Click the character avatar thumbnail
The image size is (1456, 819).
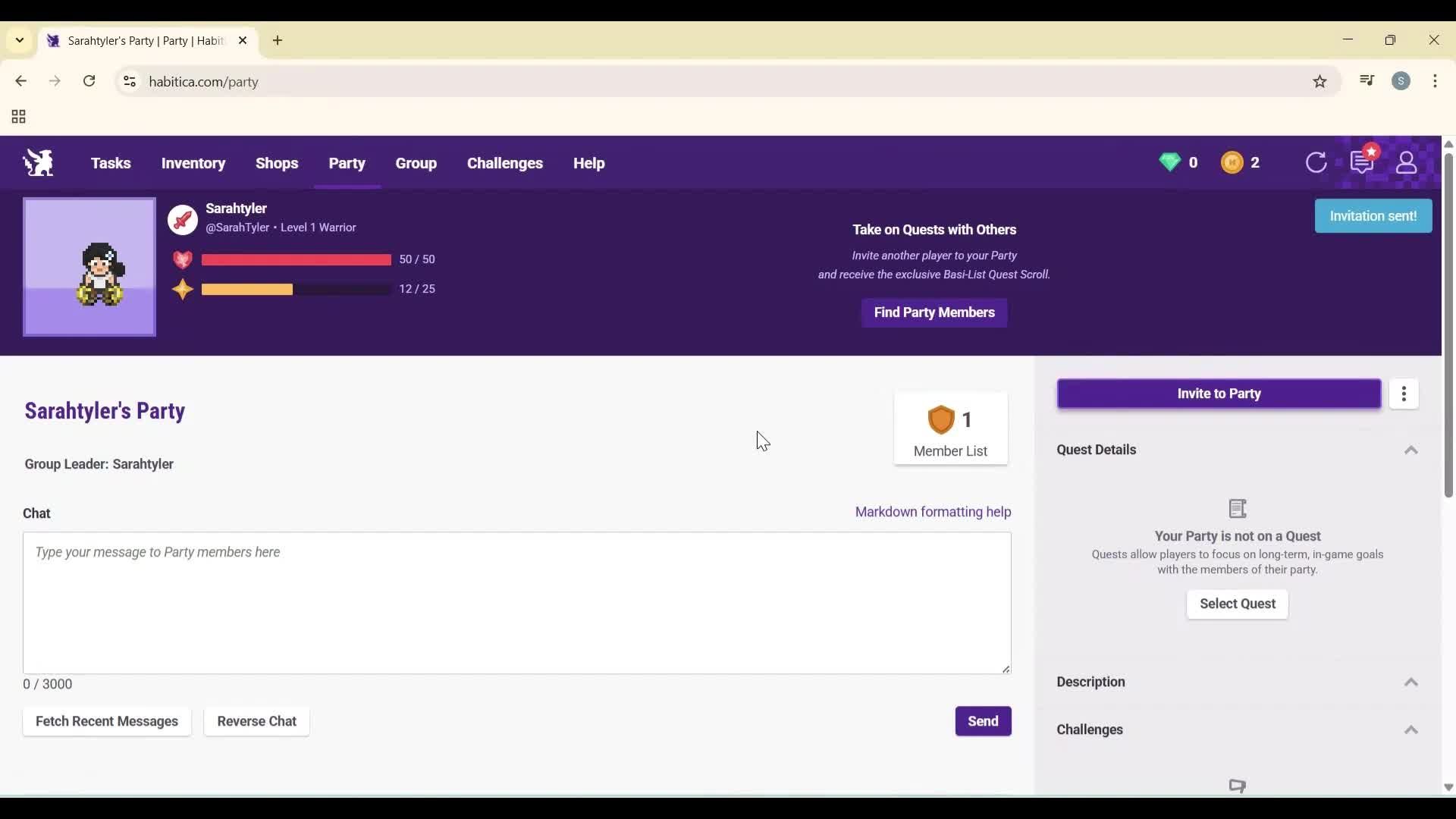click(89, 267)
